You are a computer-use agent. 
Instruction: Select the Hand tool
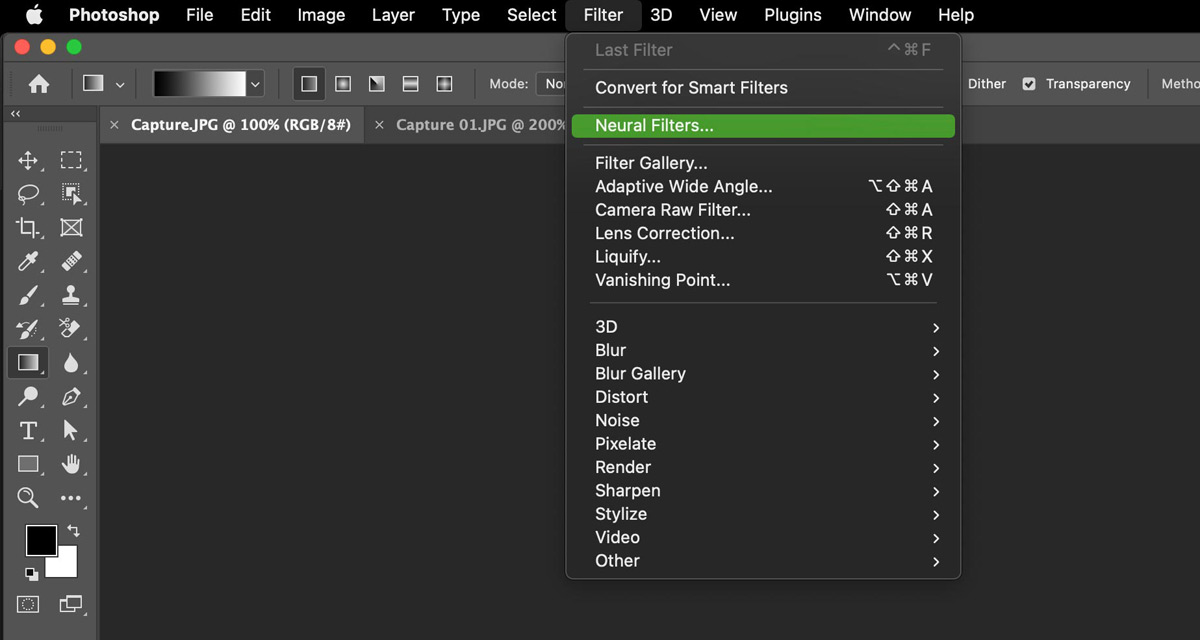pos(71,464)
